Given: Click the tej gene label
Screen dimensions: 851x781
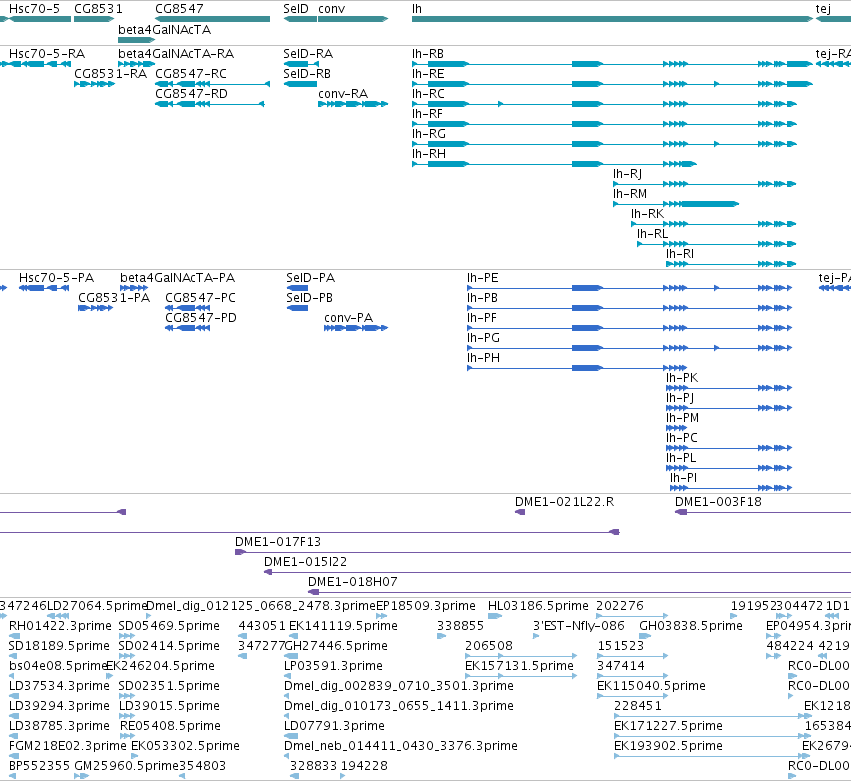Looking at the screenshot, I should [823, 9].
